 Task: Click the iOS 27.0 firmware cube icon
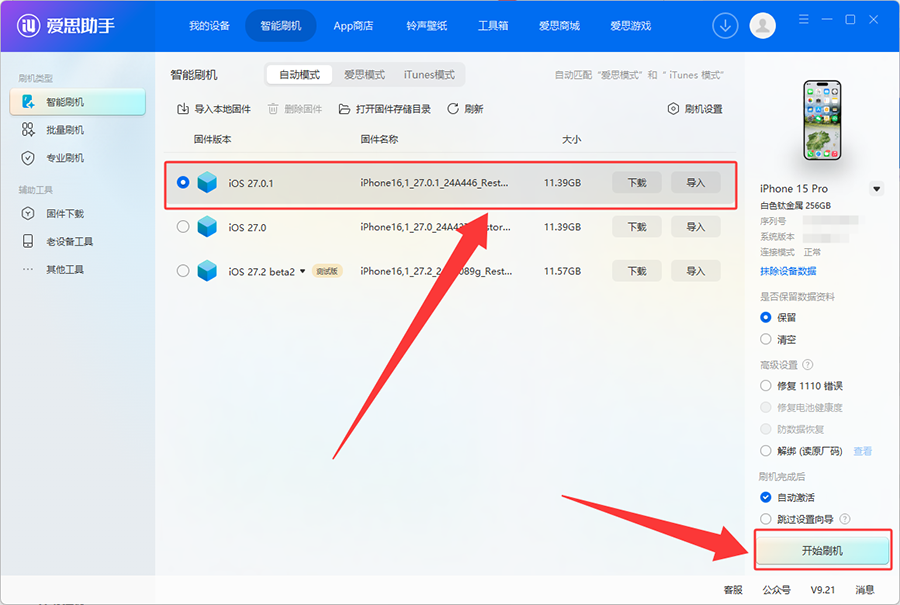207,227
